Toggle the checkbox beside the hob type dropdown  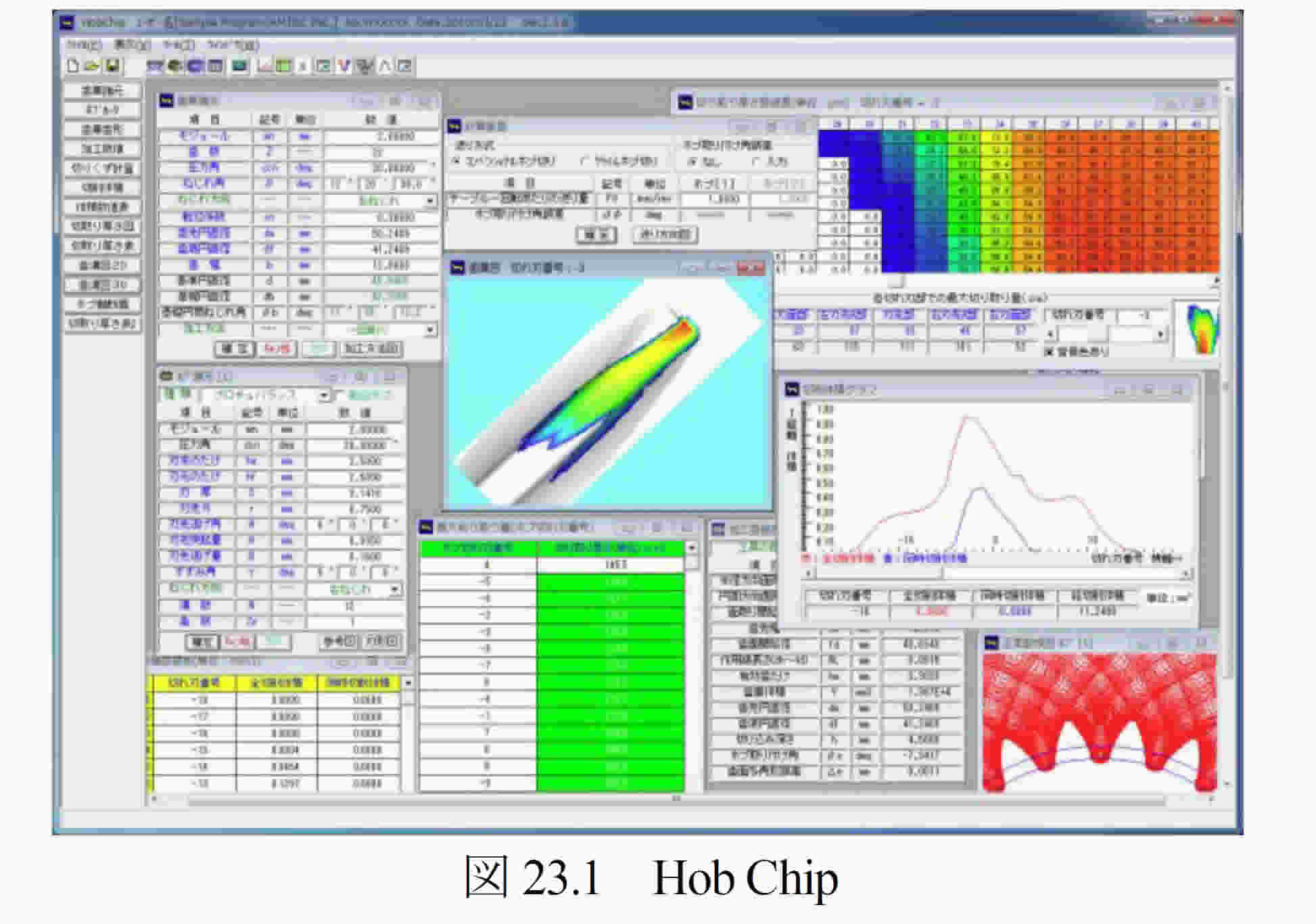tap(340, 395)
